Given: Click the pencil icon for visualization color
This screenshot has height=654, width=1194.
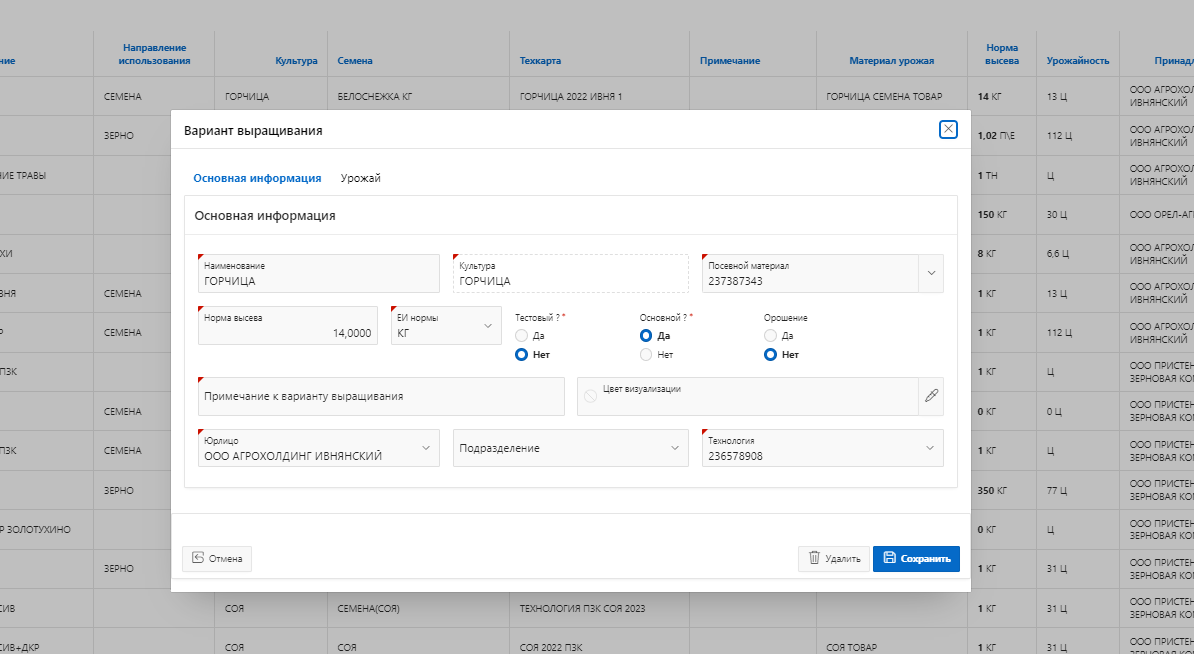Looking at the screenshot, I should click(x=931, y=396).
